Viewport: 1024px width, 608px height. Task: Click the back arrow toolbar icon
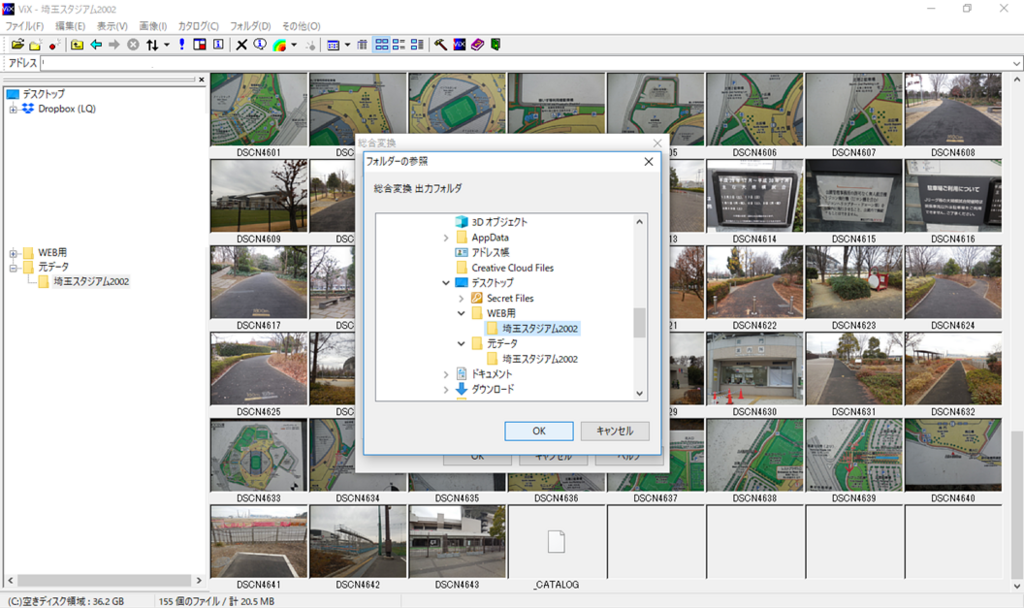point(96,44)
